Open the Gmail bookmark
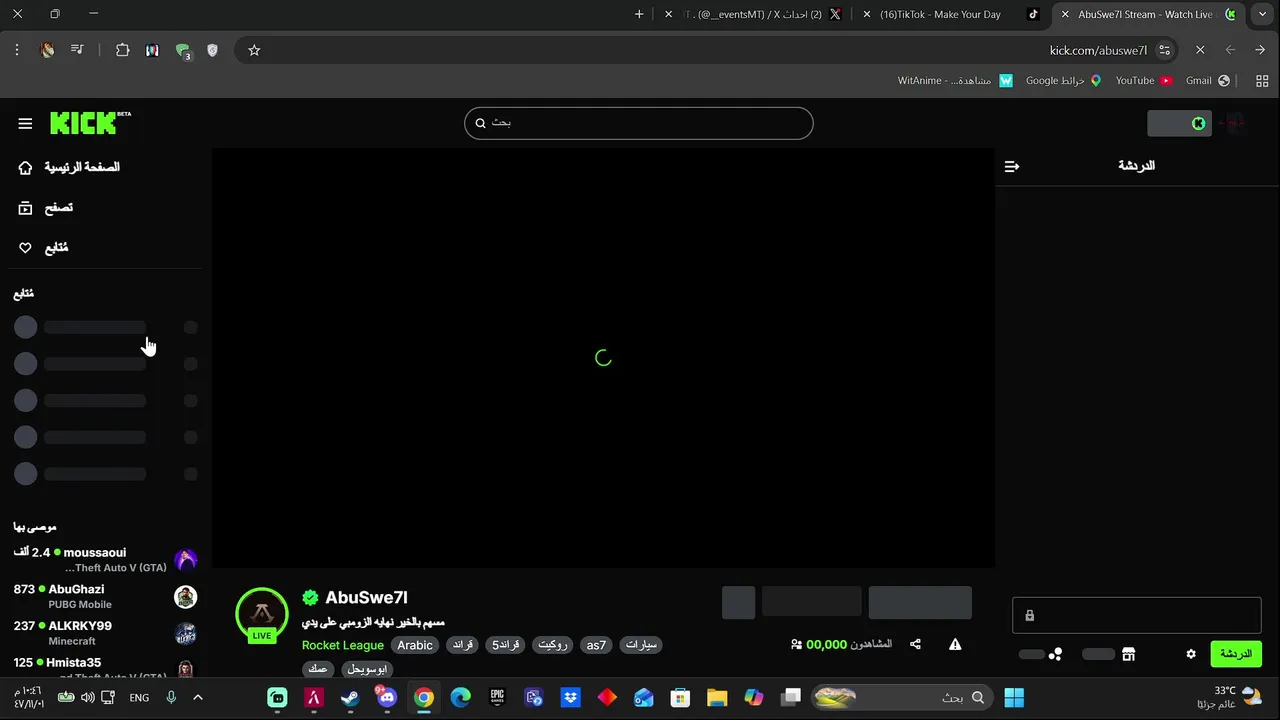1280x720 pixels. point(1207,80)
